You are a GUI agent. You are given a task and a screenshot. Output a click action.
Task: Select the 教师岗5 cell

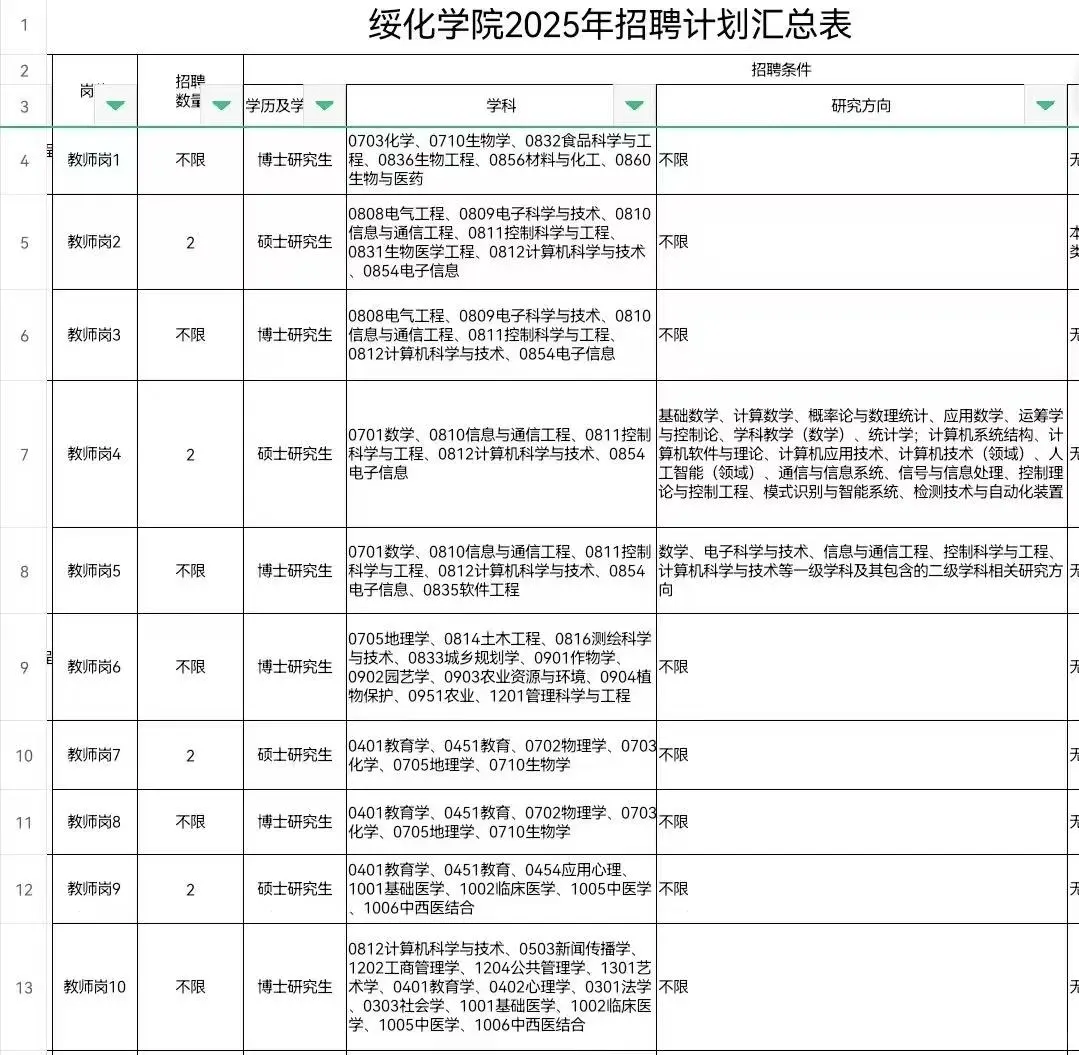point(94,572)
